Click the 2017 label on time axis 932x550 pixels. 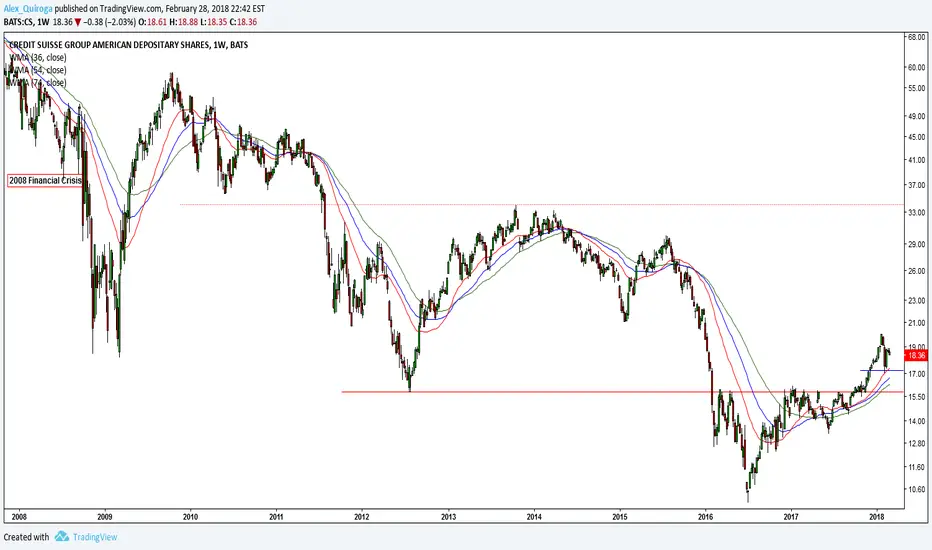(x=791, y=517)
